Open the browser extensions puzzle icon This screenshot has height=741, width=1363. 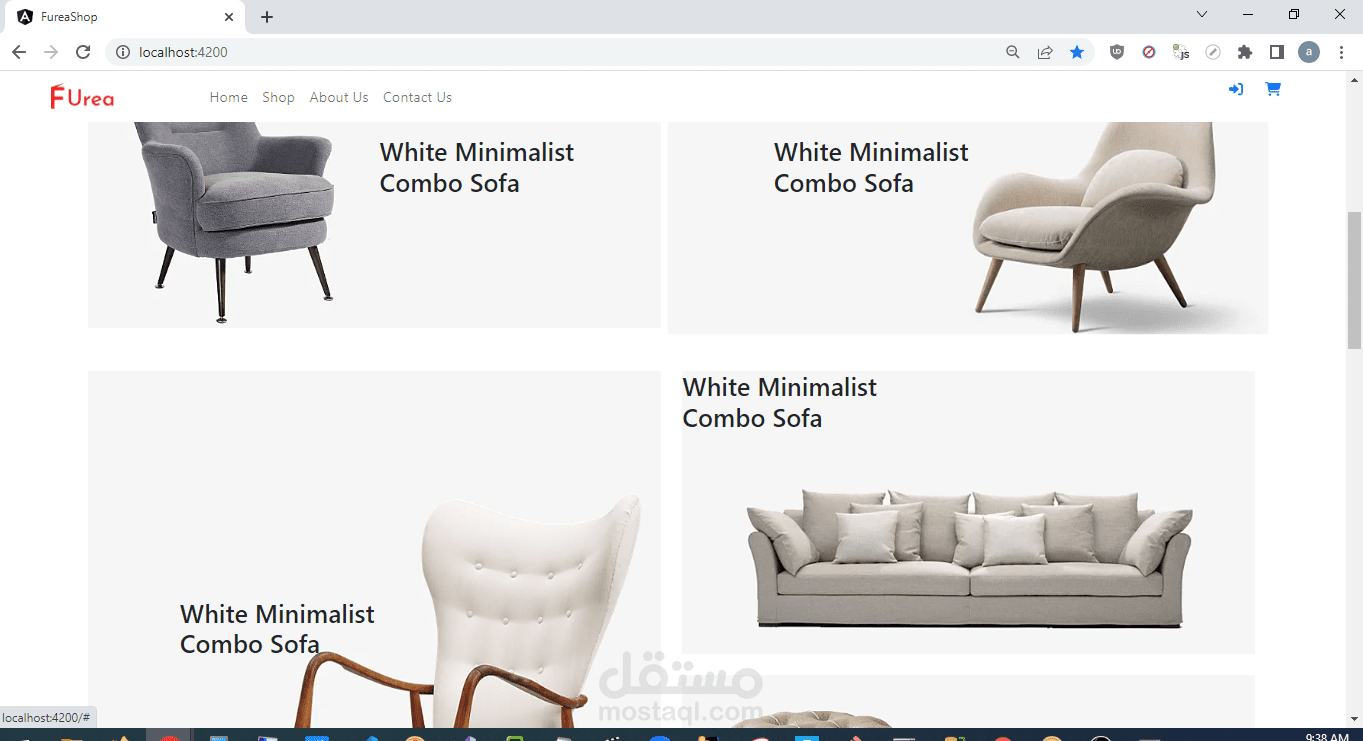click(1245, 52)
